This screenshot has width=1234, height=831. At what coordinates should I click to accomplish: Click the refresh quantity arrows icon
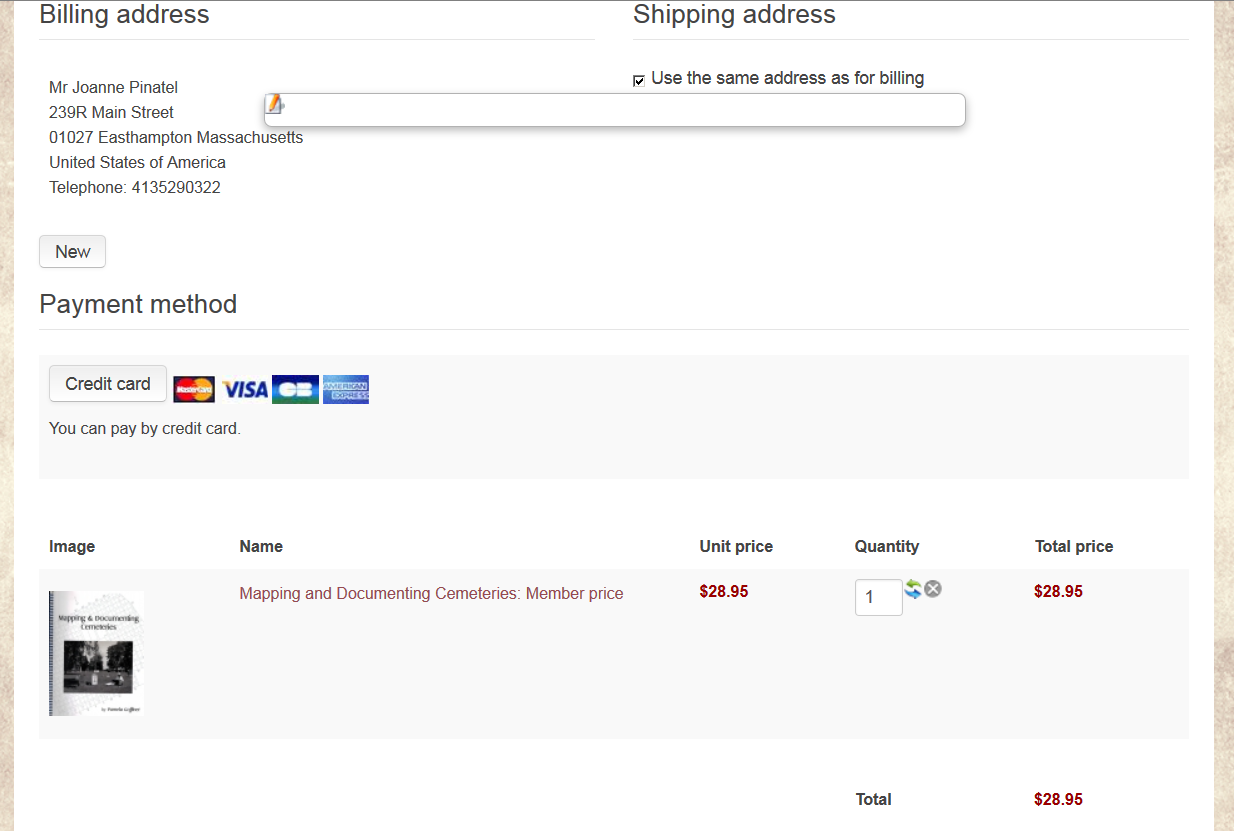pyautogui.click(x=913, y=589)
